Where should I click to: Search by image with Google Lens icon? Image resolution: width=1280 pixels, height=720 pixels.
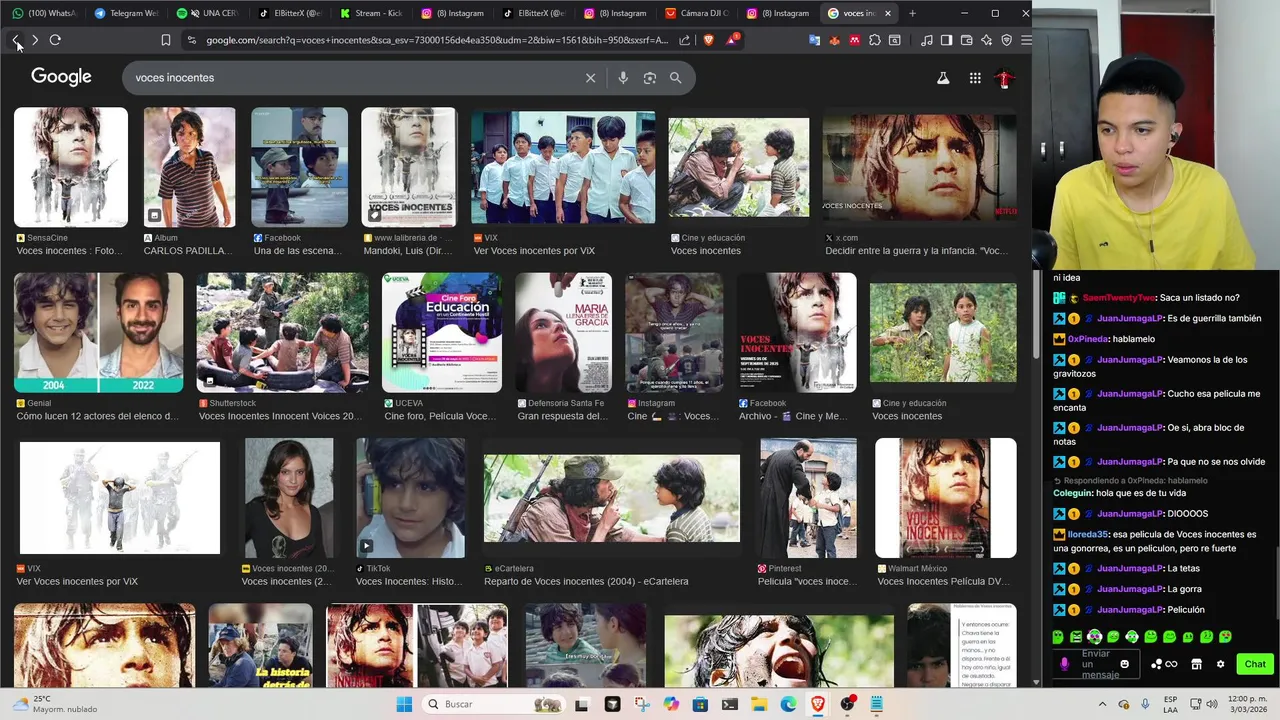650,78
